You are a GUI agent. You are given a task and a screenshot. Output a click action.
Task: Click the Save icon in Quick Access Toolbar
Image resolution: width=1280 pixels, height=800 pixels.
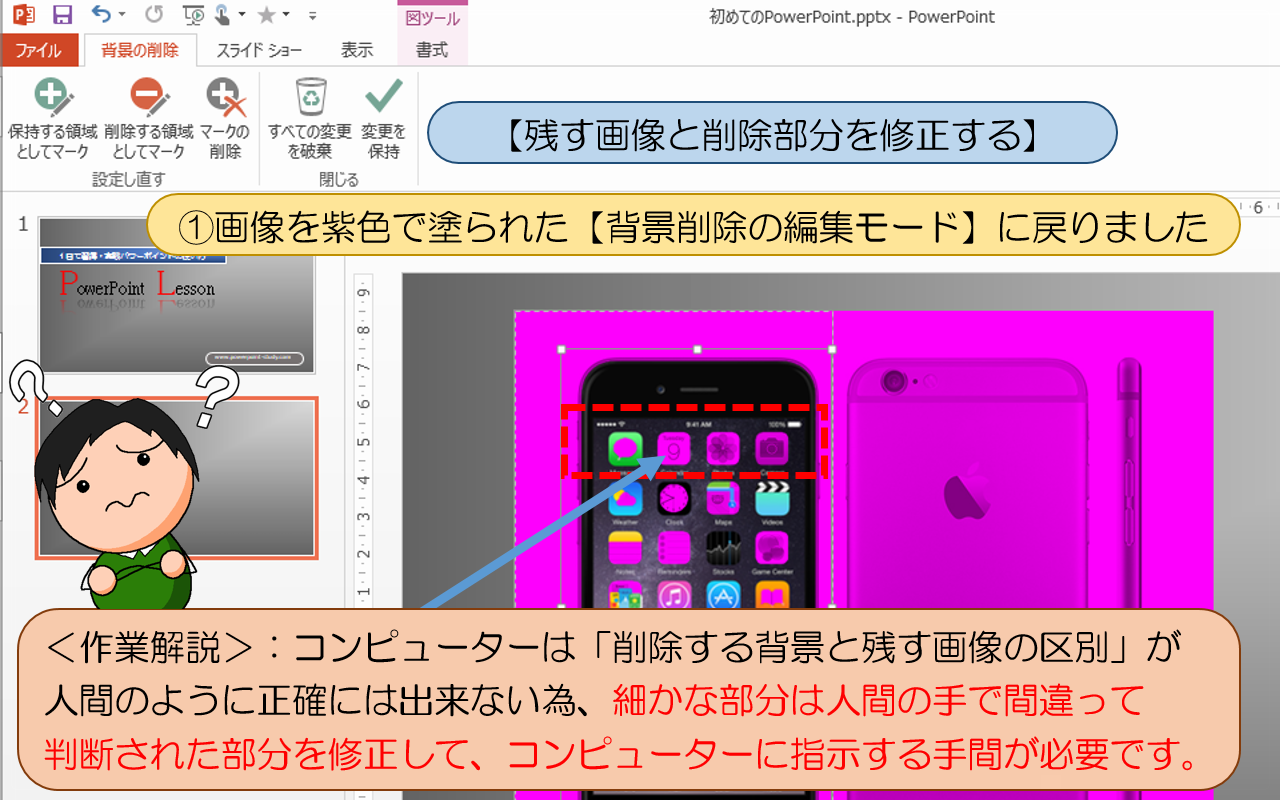pyautogui.click(x=62, y=15)
